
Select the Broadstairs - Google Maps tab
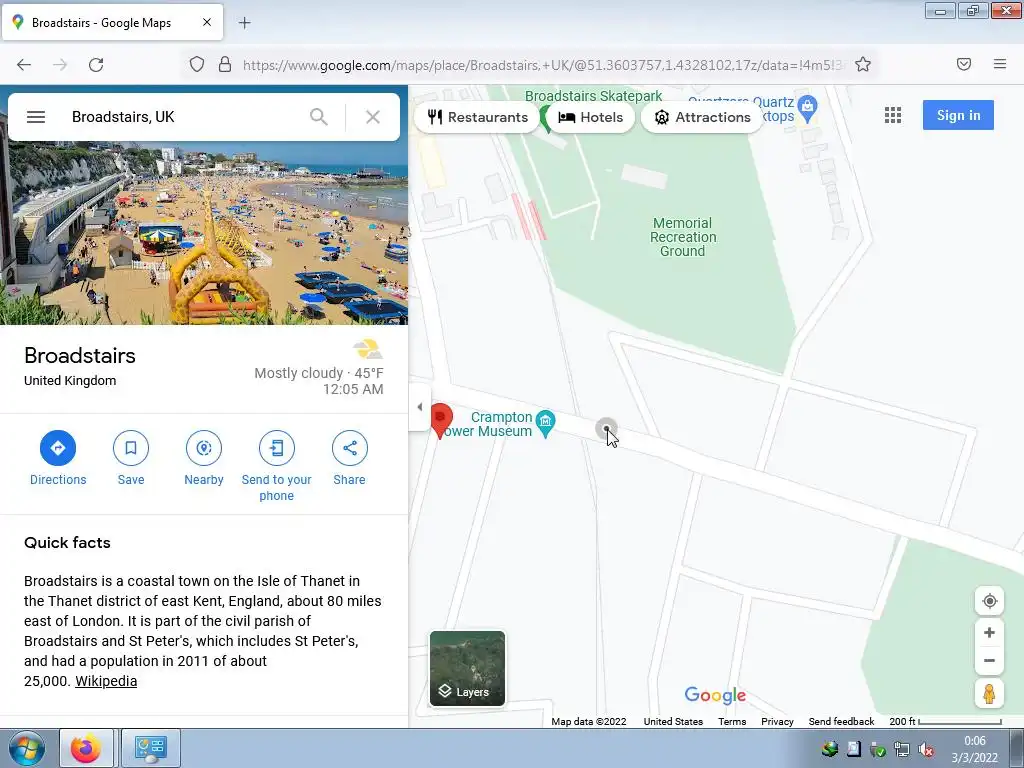[x=112, y=23]
